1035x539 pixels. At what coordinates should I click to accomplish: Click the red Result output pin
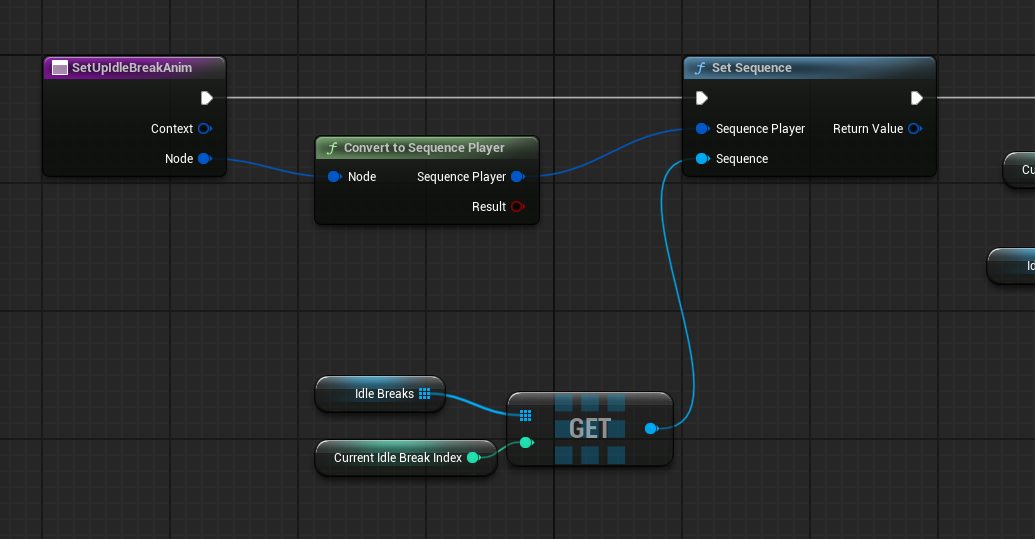click(518, 206)
